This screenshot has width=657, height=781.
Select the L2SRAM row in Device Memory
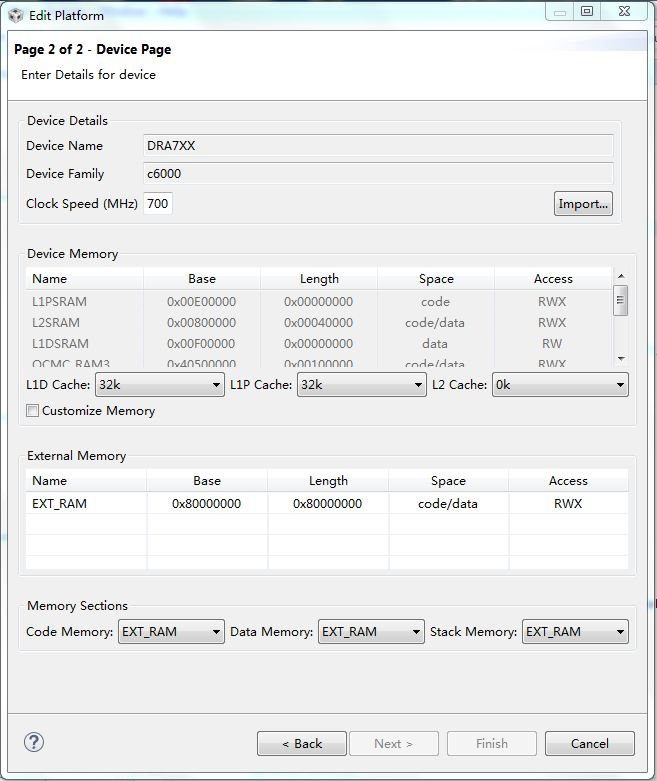click(319, 322)
